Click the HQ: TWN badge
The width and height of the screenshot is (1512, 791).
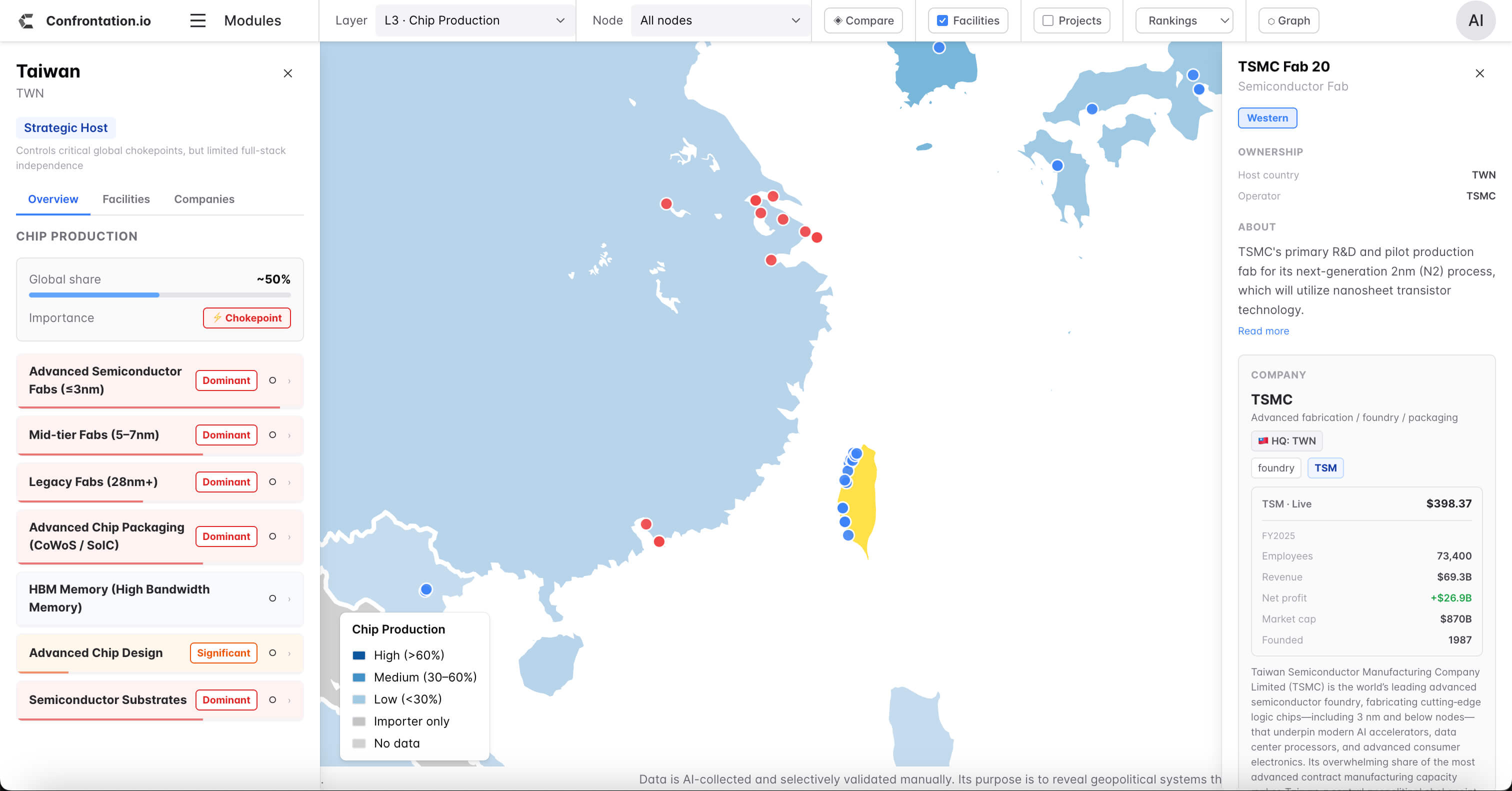point(1286,440)
